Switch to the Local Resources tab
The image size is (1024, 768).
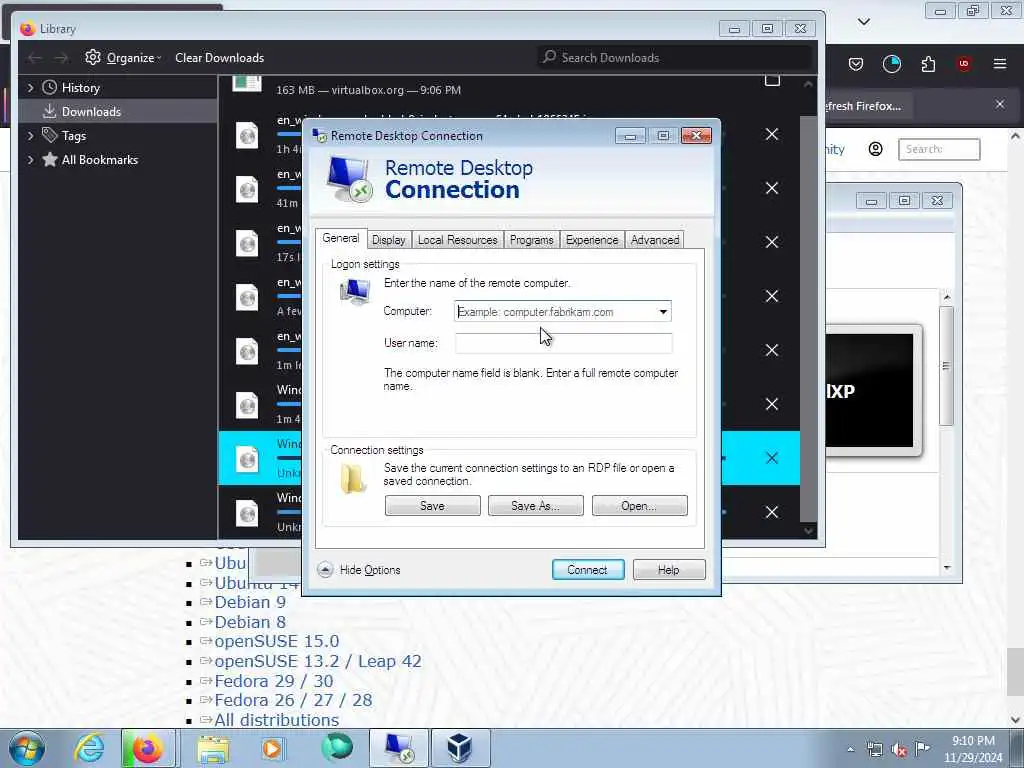point(457,240)
